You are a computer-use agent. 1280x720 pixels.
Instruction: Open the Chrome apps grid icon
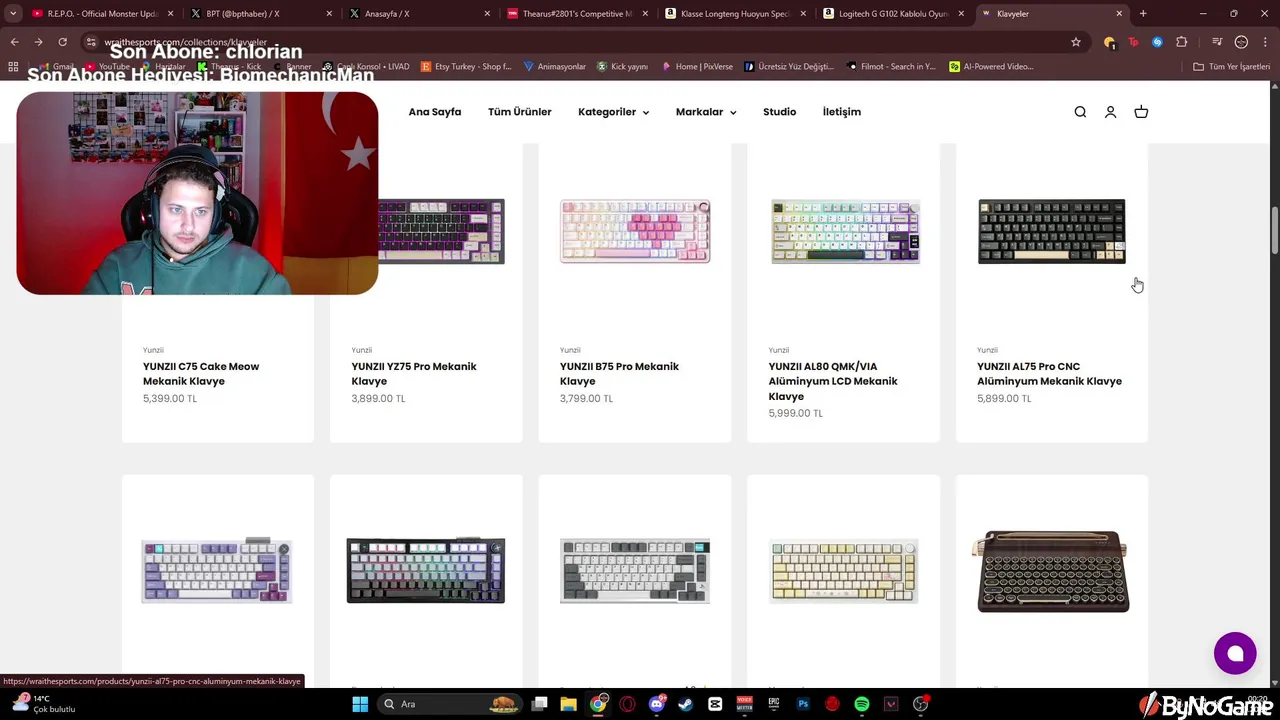click(13, 66)
